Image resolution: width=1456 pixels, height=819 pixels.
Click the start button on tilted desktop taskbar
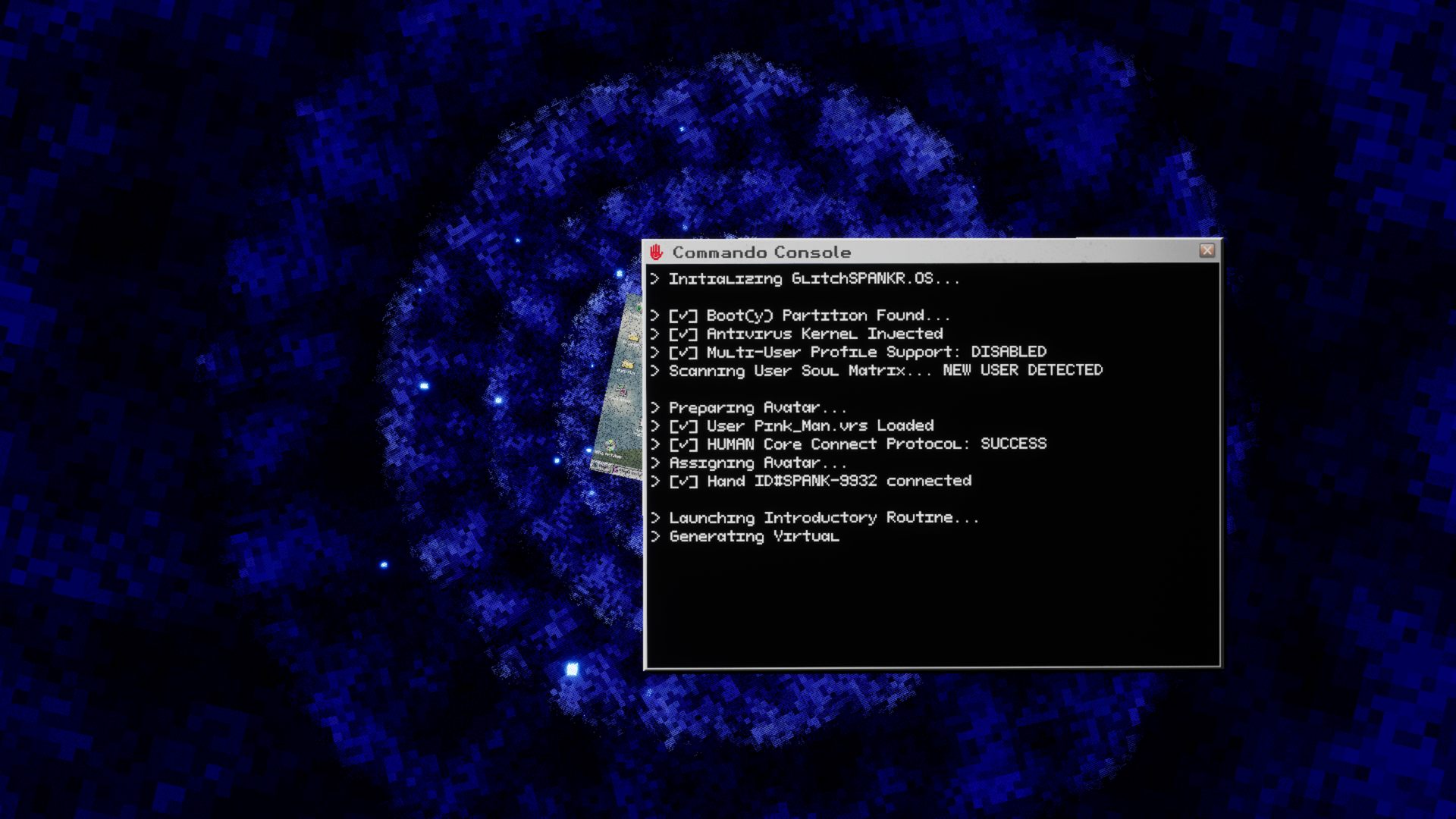600,466
